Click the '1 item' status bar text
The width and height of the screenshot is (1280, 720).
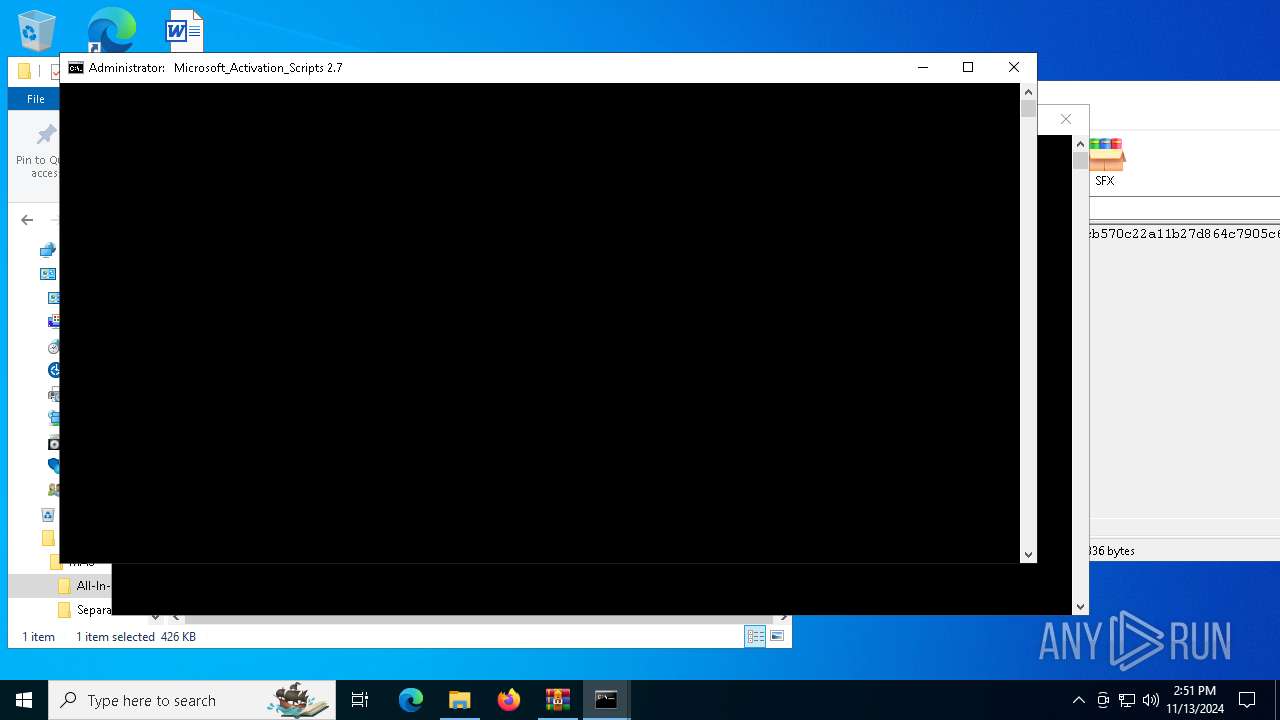[x=39, y=637]
